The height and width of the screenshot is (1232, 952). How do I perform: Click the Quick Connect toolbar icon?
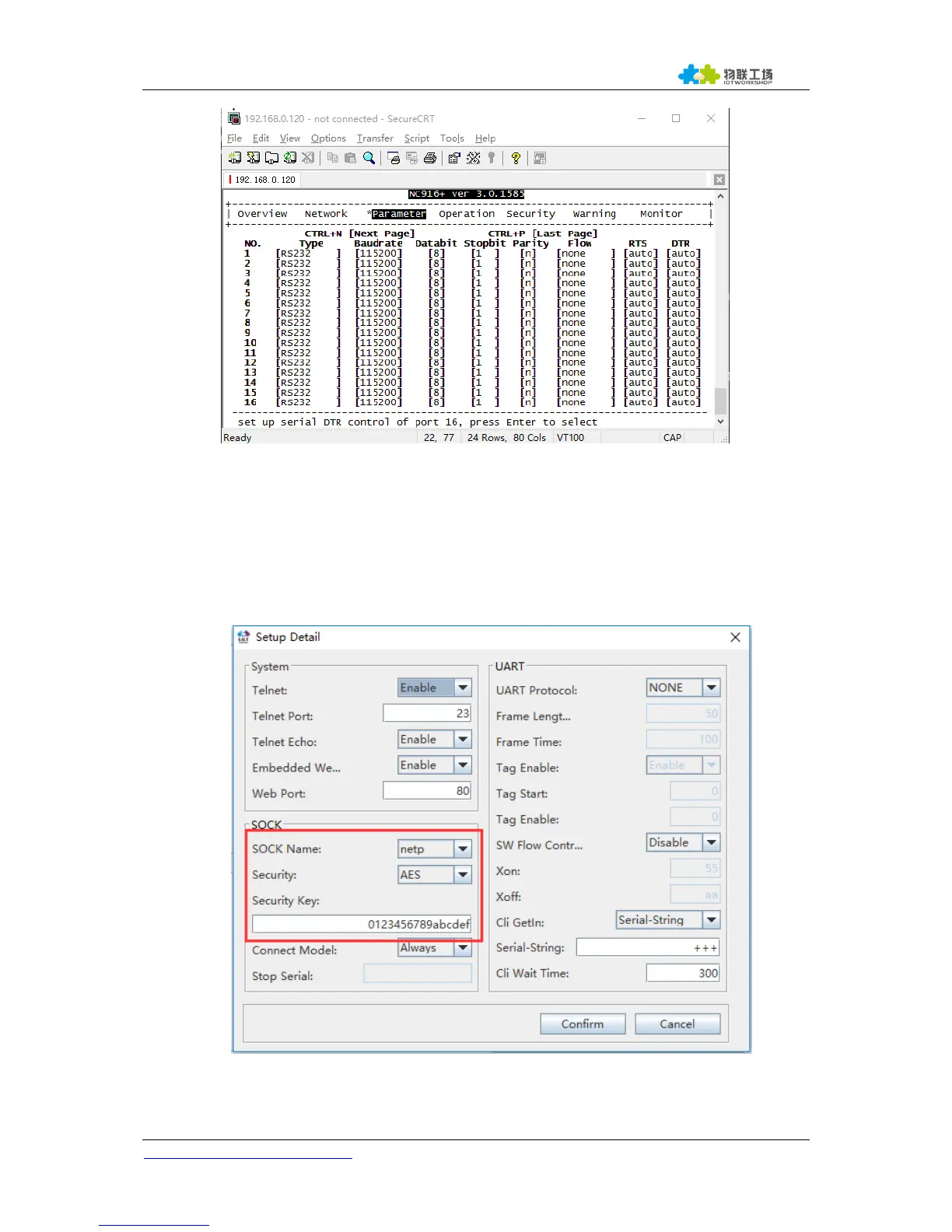click(x=254, y=158)
